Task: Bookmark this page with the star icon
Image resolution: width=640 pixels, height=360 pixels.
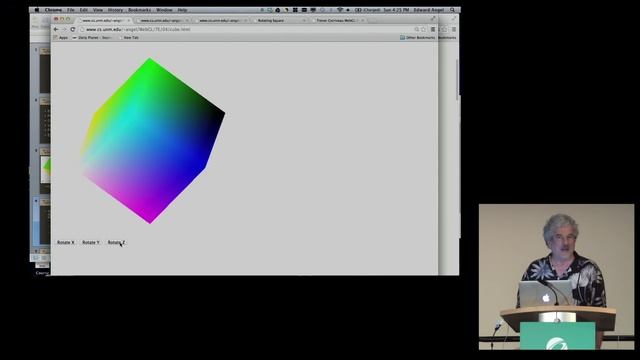Action: (x=424, y=29)
